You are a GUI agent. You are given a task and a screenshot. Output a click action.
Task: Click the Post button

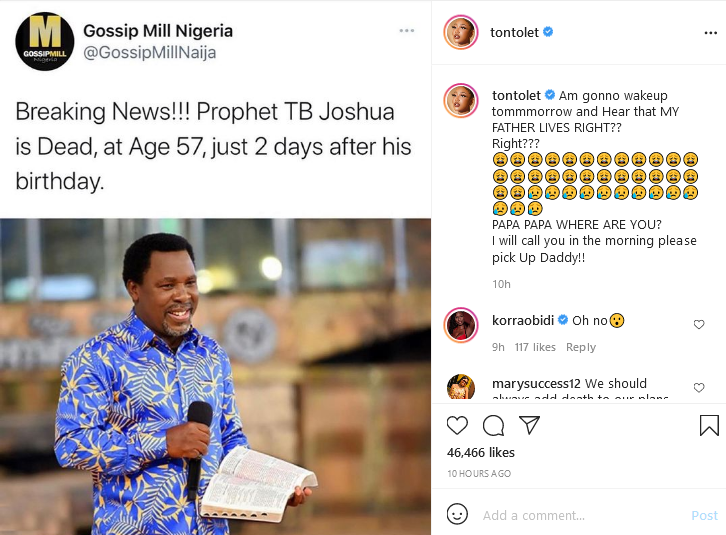point(704,516)
